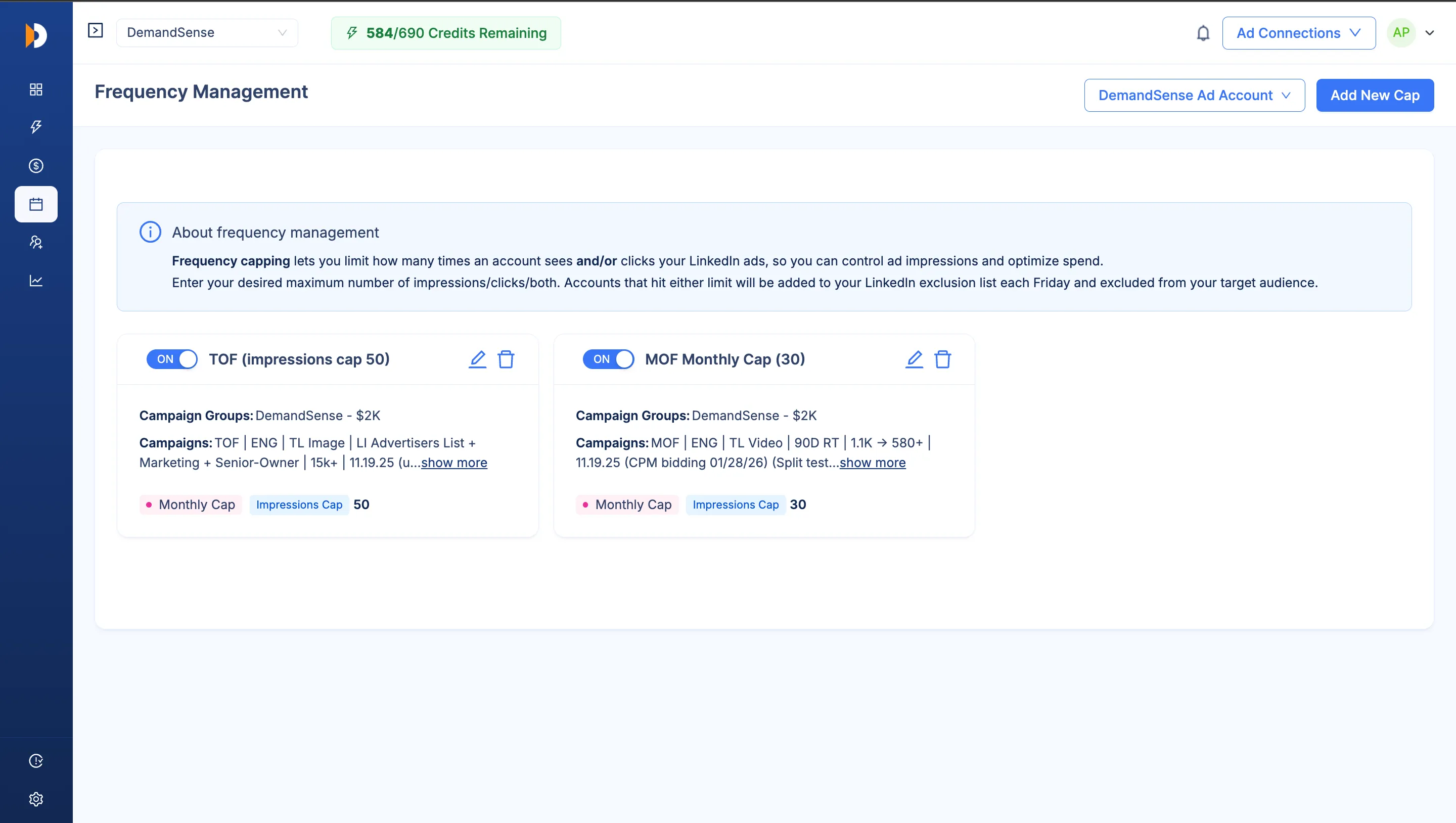Click About frequency management heading text
1456x823 pixels.
[275, 233]
